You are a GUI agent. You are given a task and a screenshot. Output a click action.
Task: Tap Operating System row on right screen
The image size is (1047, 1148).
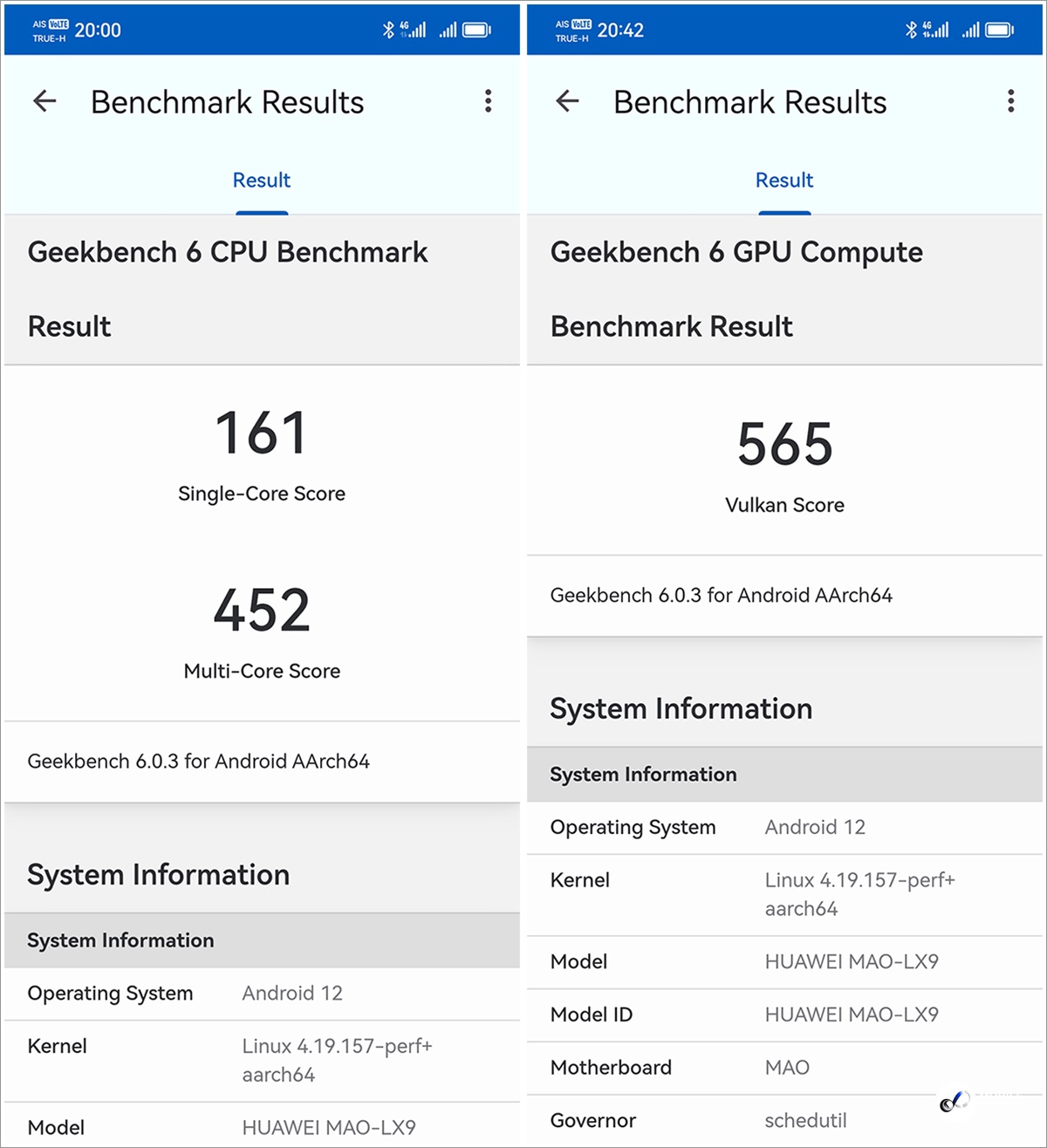click(x=784, y=827)
